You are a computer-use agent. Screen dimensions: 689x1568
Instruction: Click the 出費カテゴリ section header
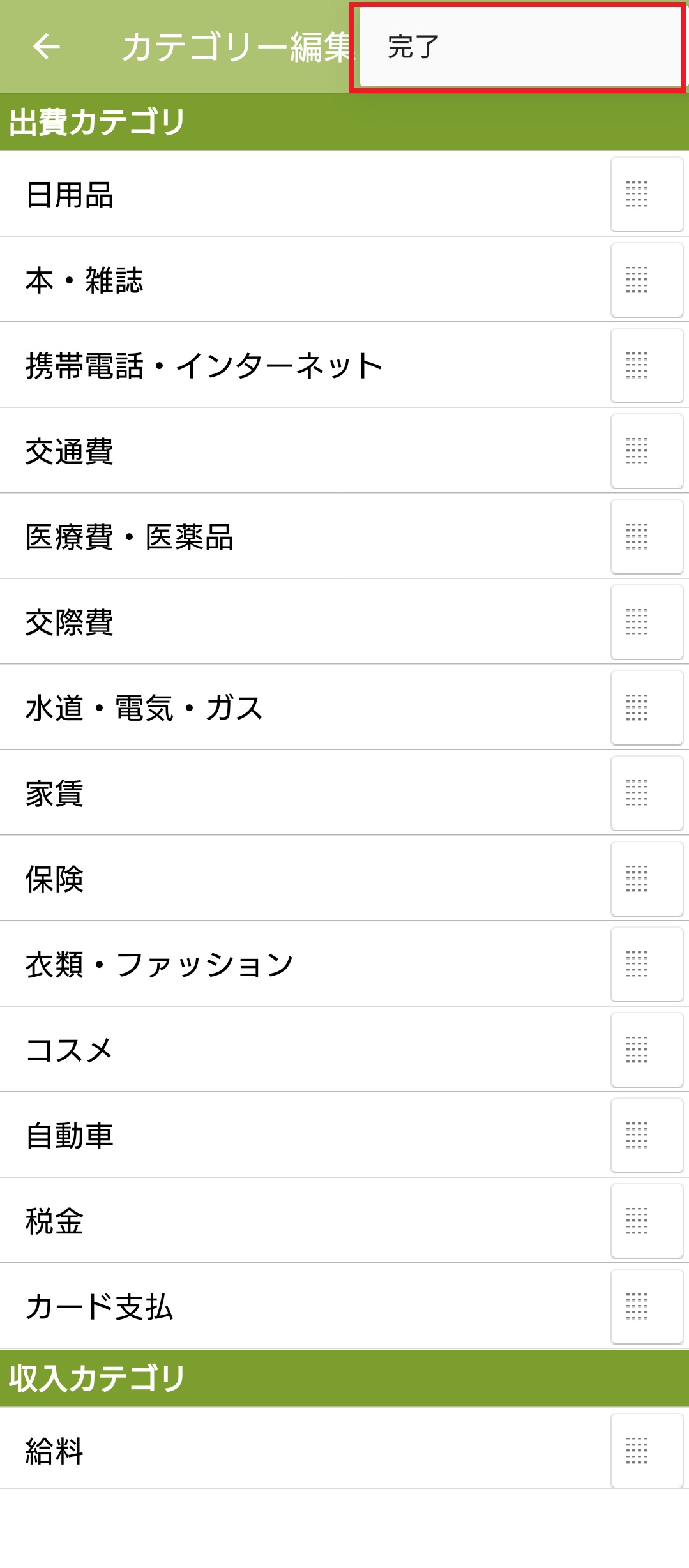(x=97, y=122)
